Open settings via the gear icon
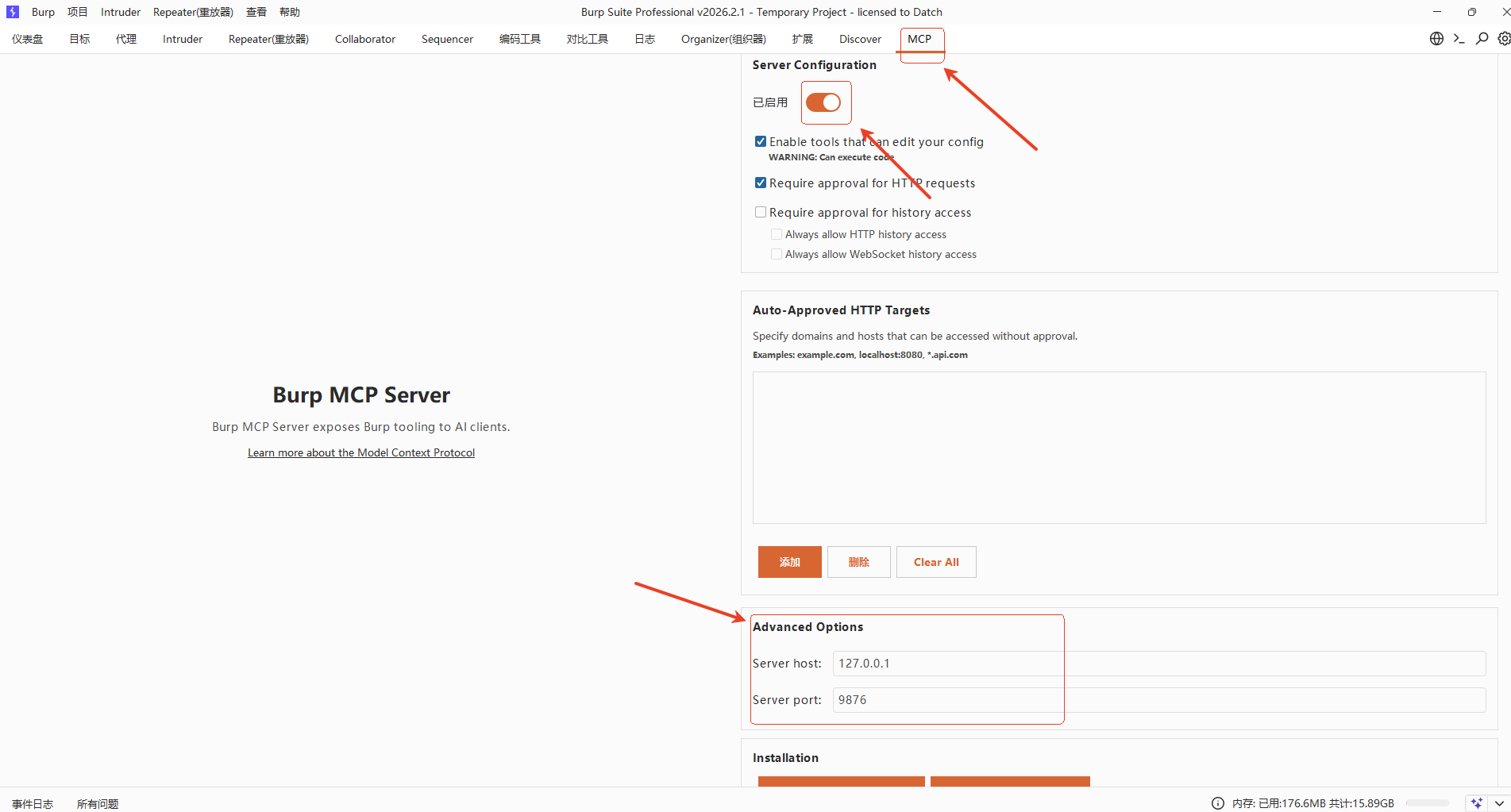Screen dimensions: 1511x812 tap(1504, 39)
